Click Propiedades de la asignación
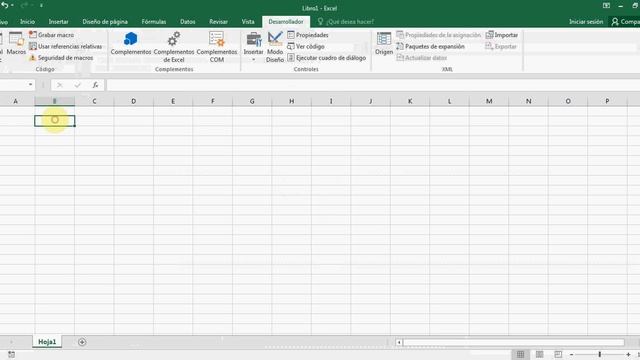The width and height of the screenshot is (640, 360). (x=438, y=35)
